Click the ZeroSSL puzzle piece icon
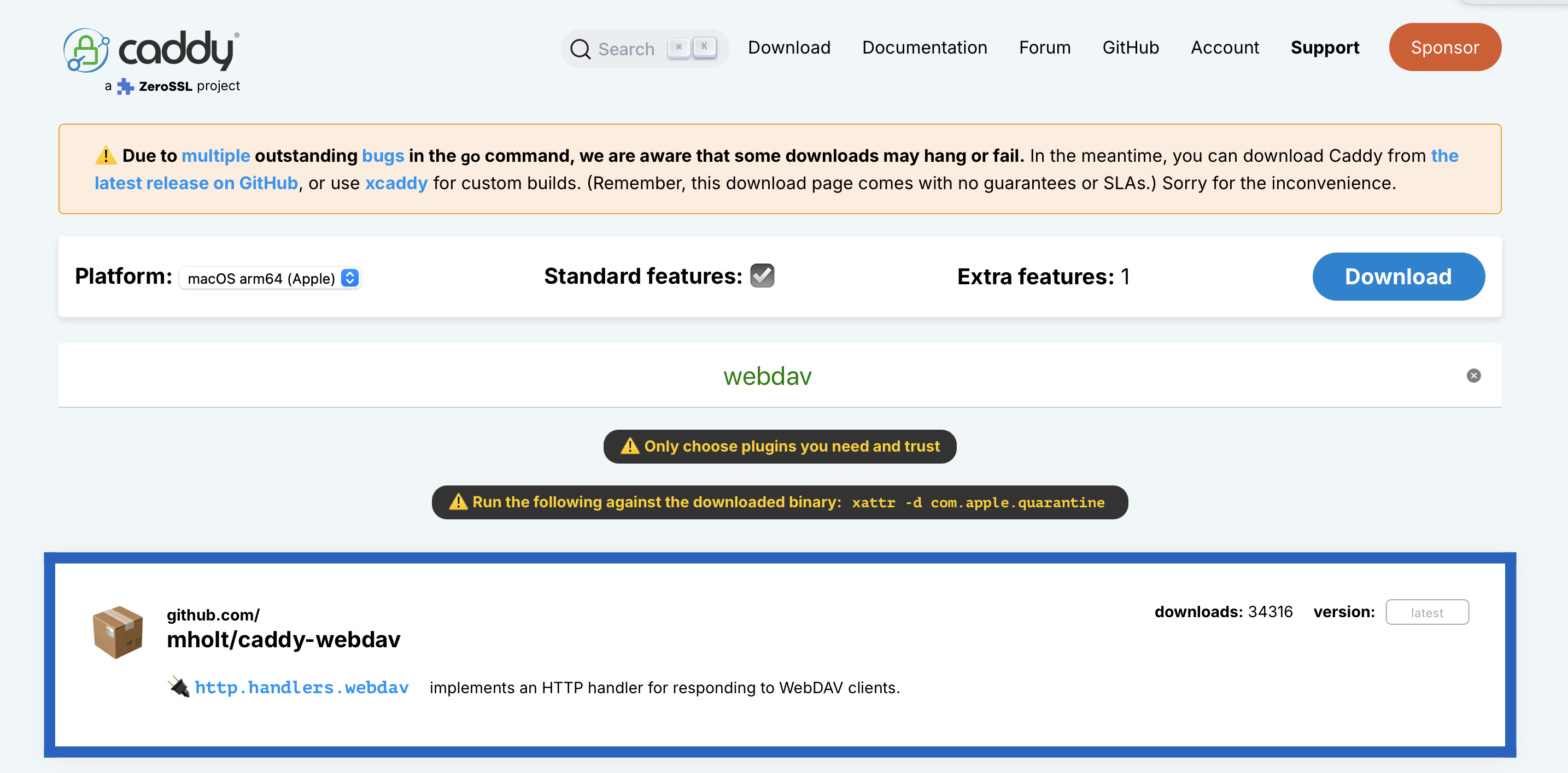 point(125,86)
